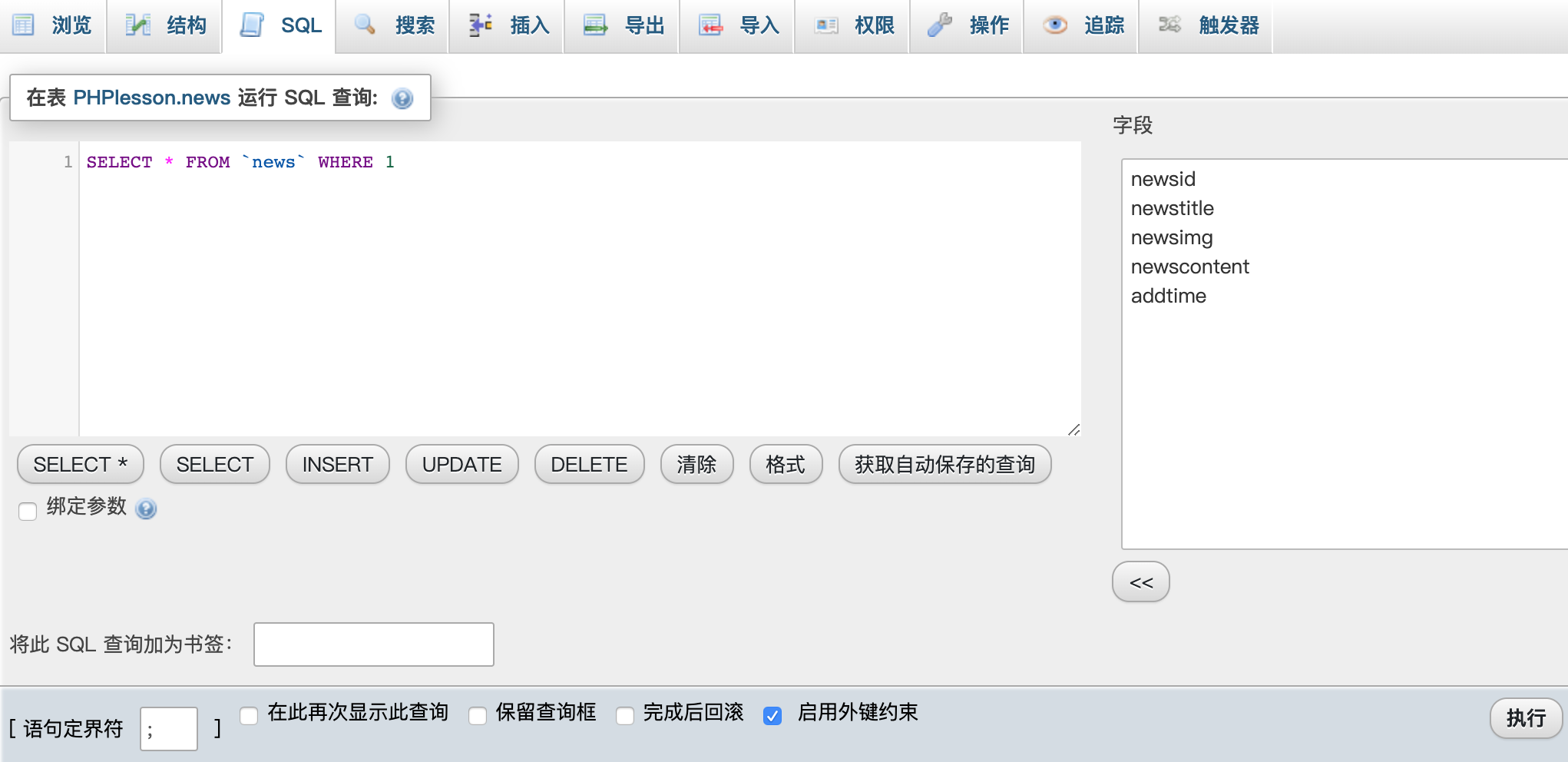The height and width of the screenshot is (762, 1568).
Task: Click the Search magnifier icon
Action: point(366,25)
